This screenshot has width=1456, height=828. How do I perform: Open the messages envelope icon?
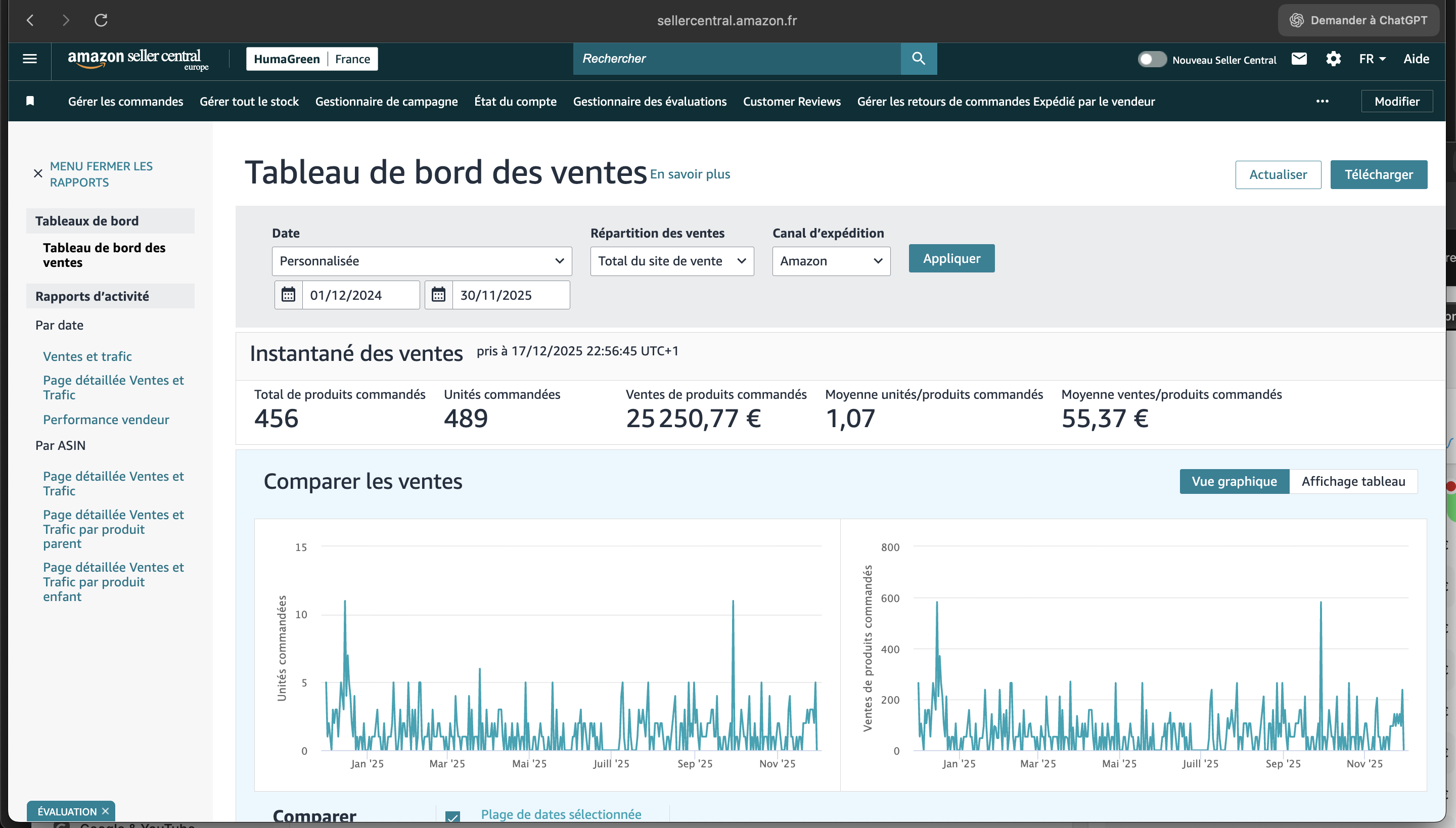1299,59
